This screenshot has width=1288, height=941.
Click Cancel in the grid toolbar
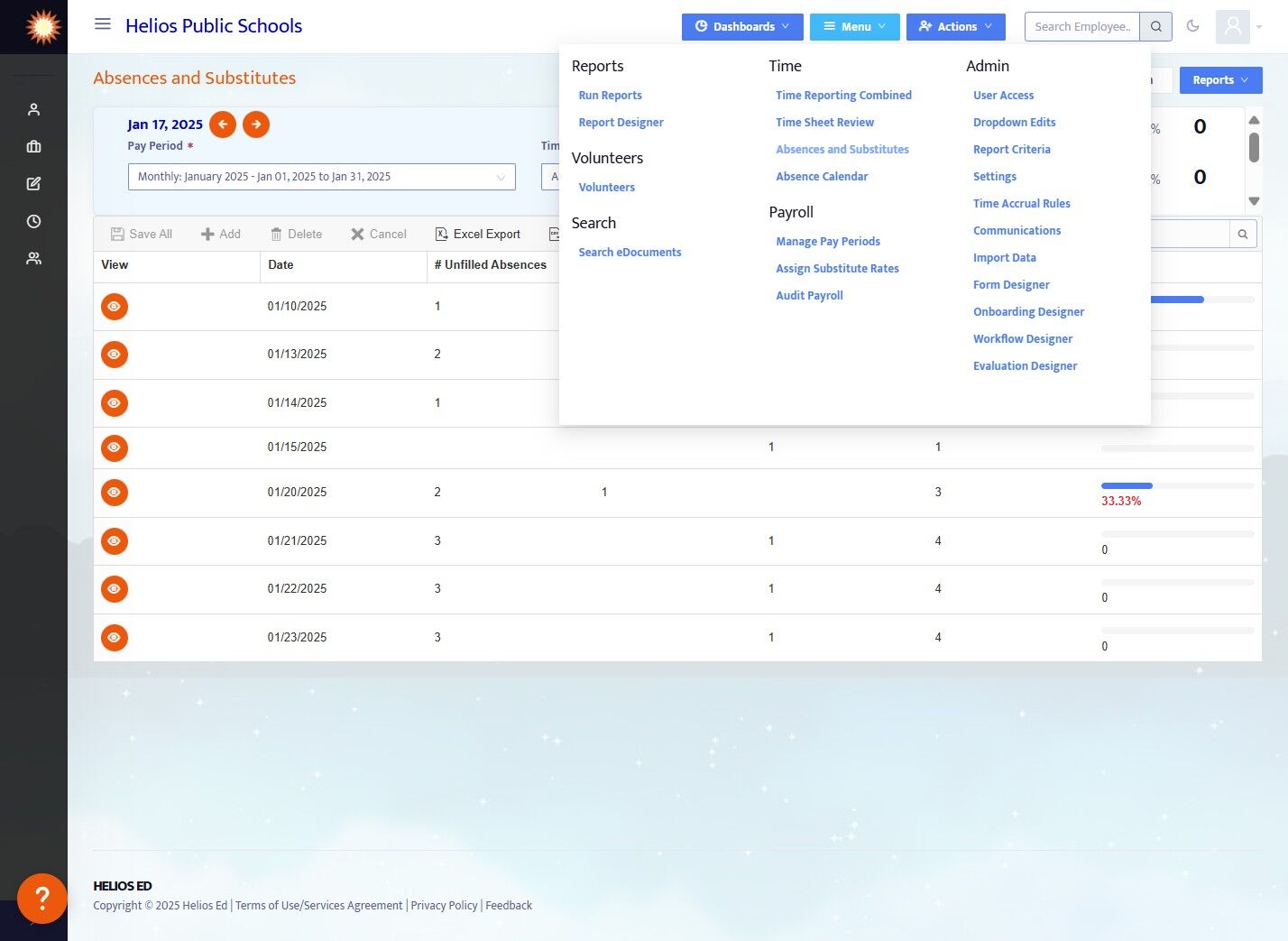coord(379,235)
